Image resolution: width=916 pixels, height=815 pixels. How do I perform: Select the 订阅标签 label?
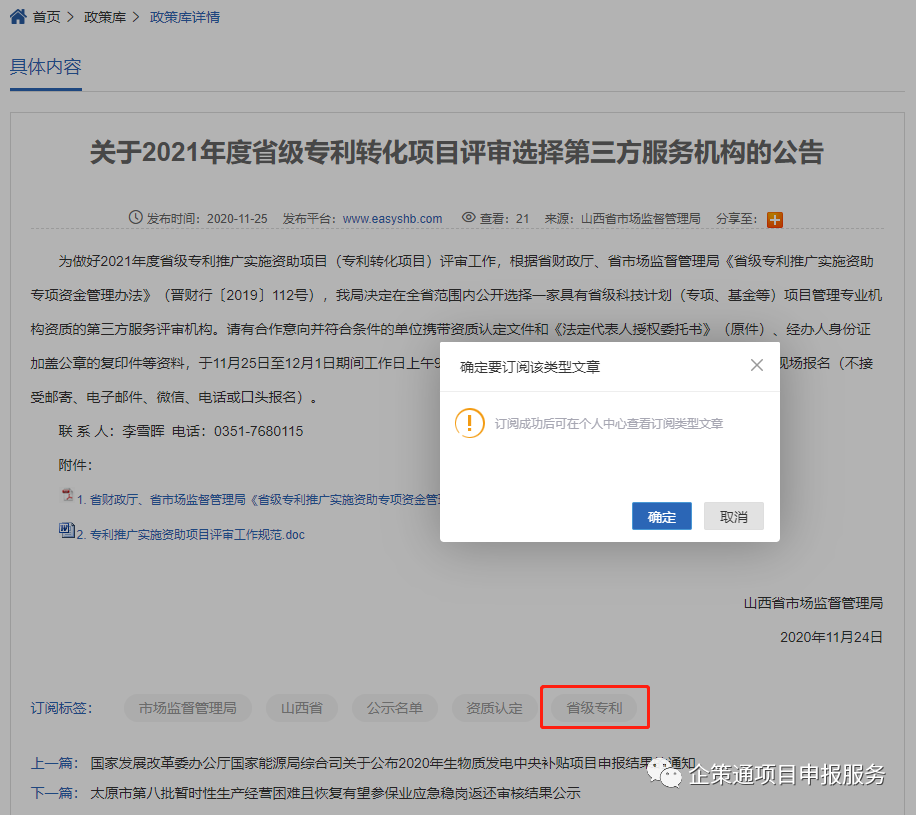(61, 708)
